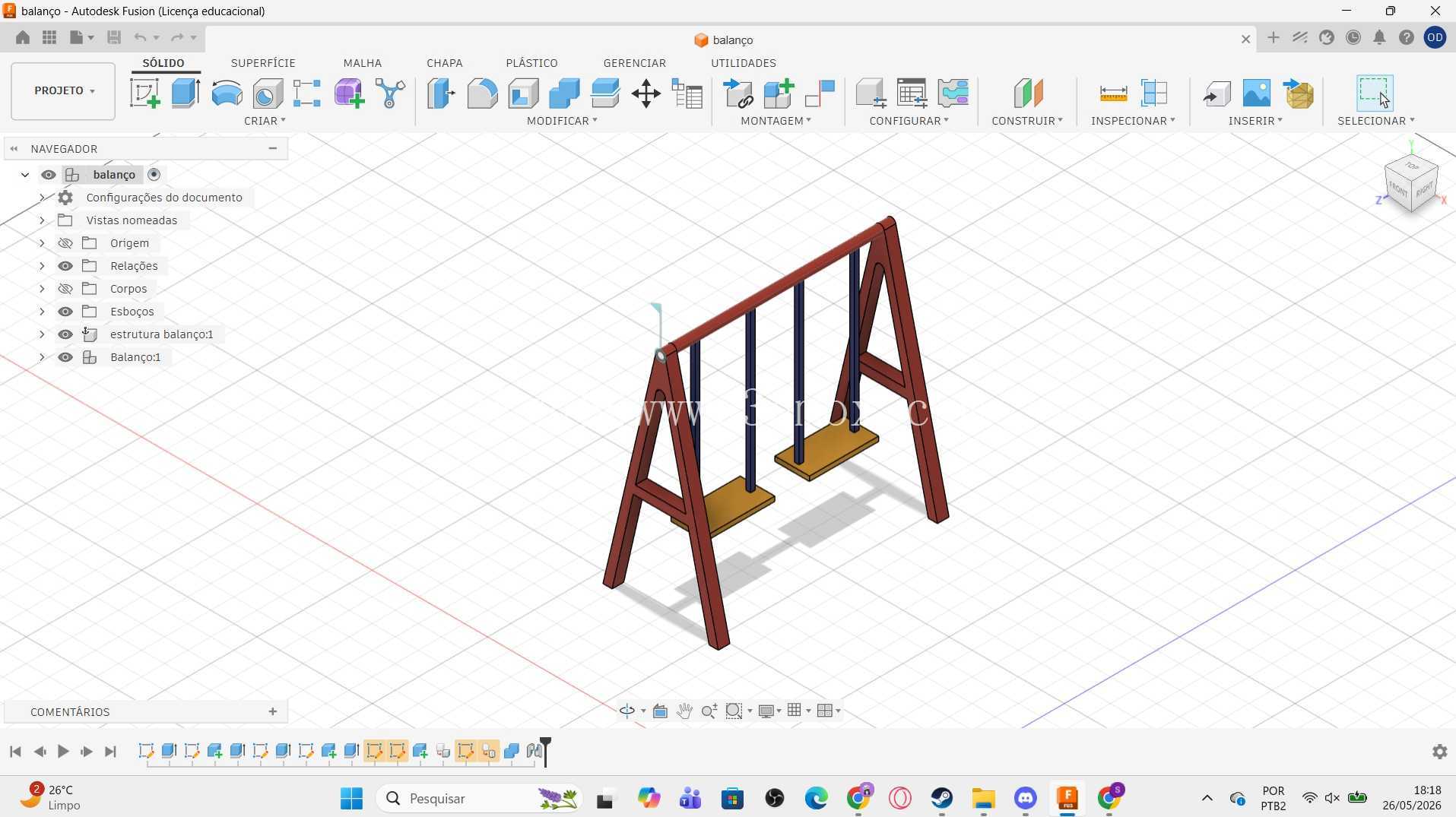Click the Zoom tool in navigation bar
The width and height of the screenshot is (1456, 817).
click(709, 711)
